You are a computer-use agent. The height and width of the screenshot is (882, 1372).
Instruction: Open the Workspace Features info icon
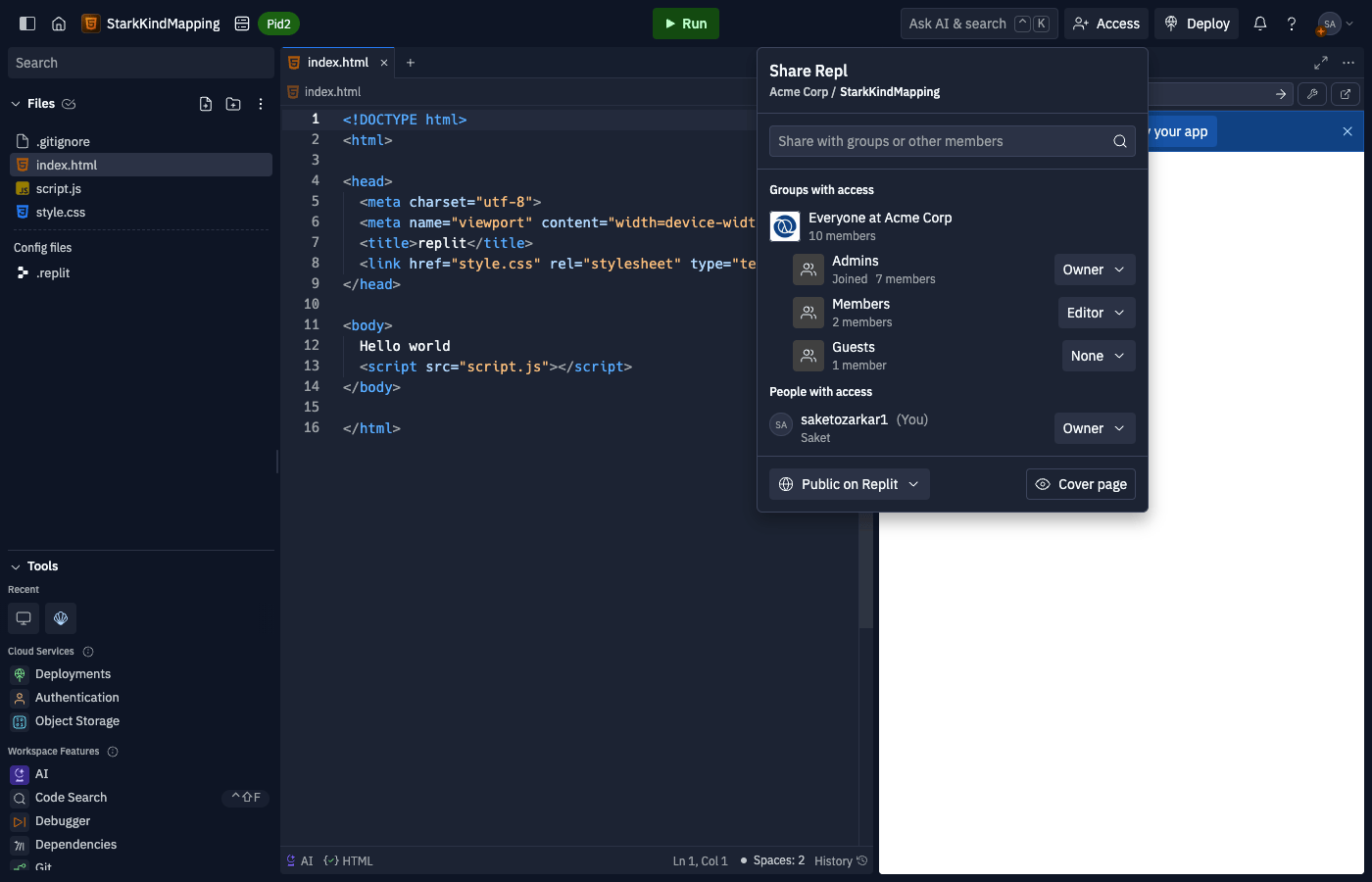113,752
